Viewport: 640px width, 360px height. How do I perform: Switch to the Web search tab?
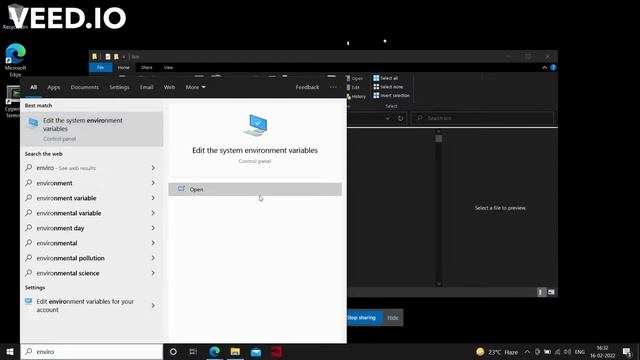click(x=169, y=87)
